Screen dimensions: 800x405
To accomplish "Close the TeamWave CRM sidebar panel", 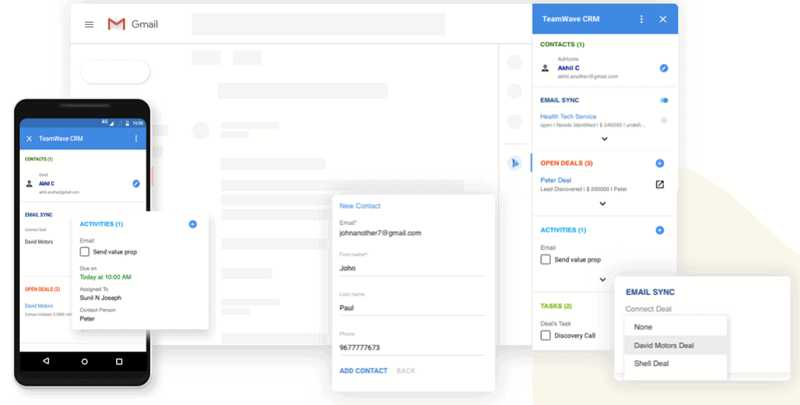I will (663, 19).
